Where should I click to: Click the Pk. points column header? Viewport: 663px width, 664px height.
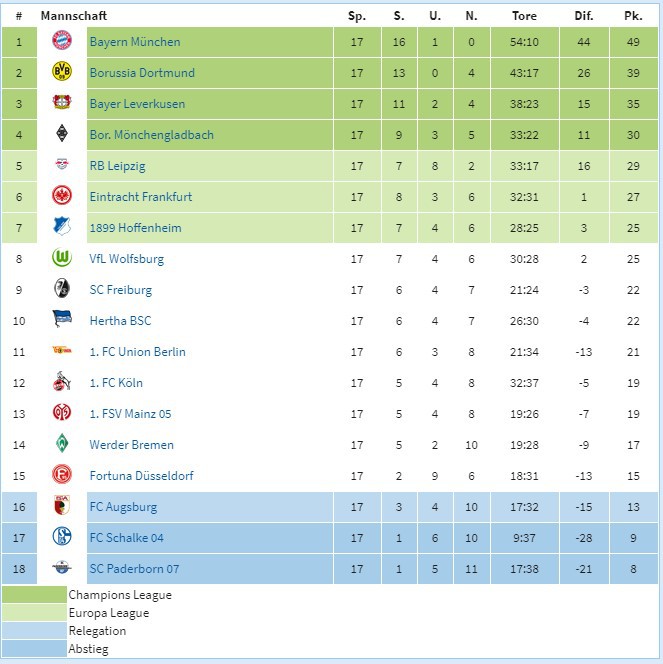[632, 16]
